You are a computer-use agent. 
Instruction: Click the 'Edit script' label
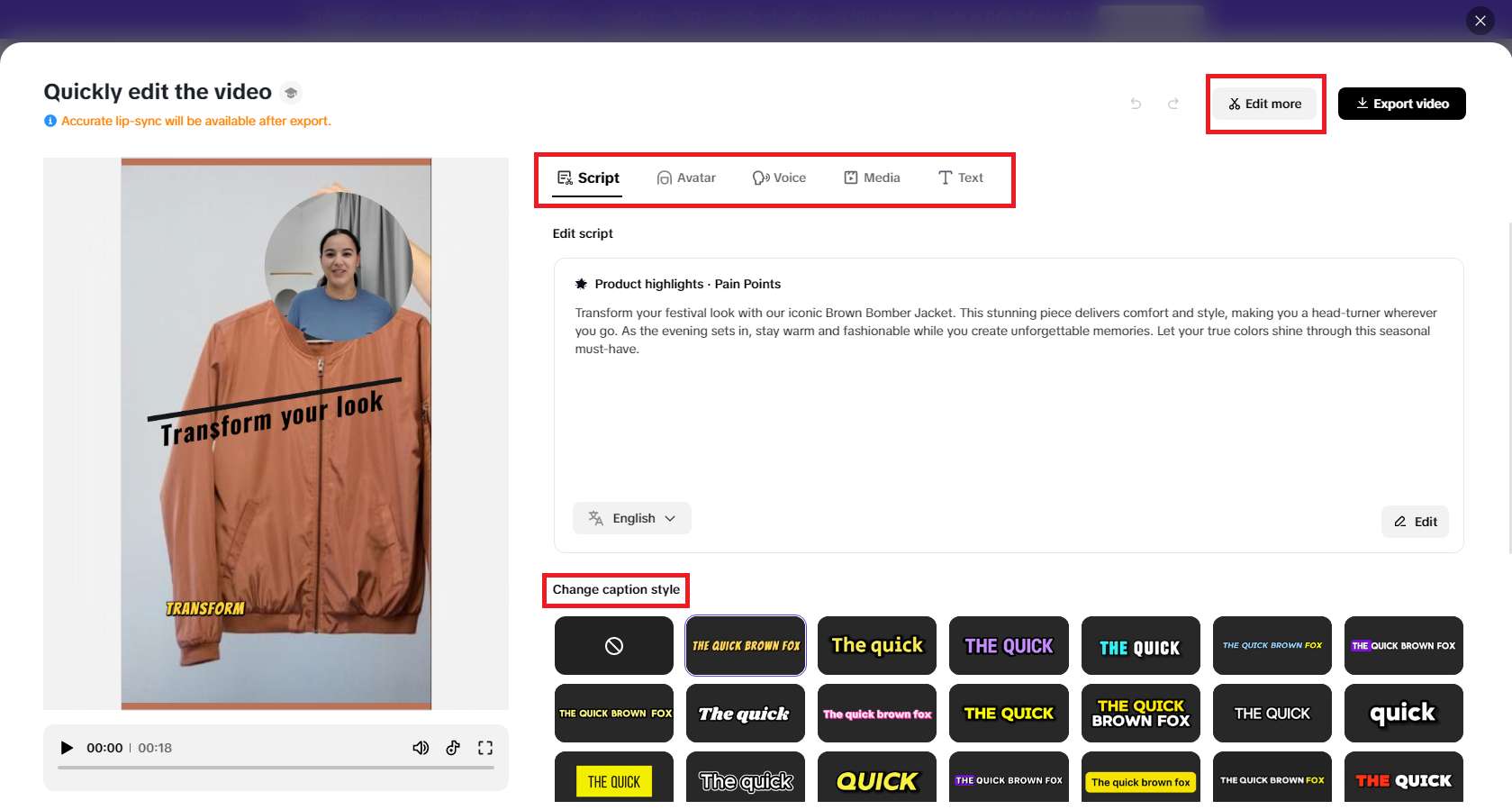(x=583, y=233)
